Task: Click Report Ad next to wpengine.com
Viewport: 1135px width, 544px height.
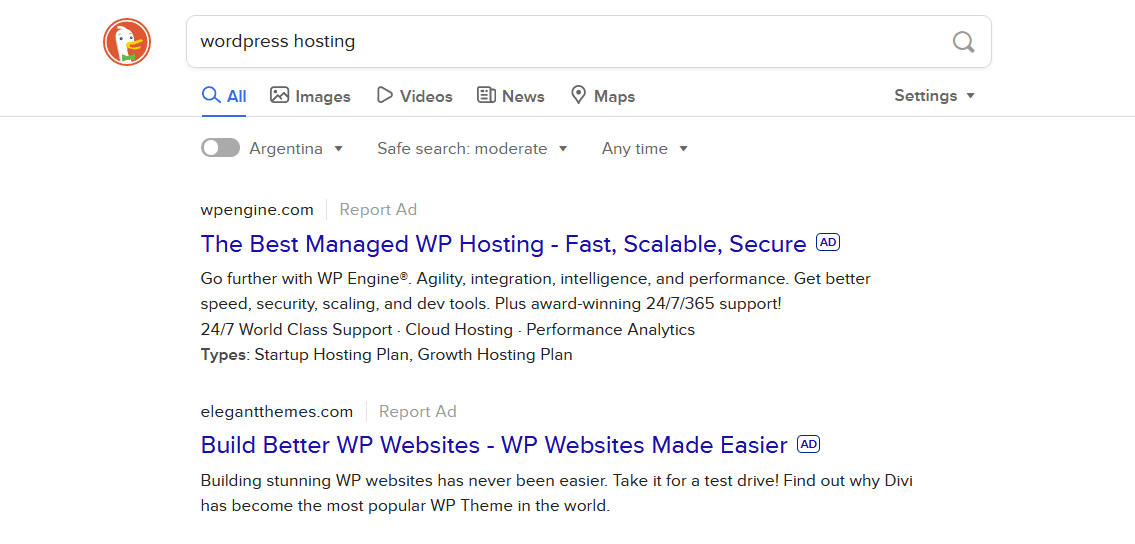Action: pyautogui.click(x=378, y=210)
